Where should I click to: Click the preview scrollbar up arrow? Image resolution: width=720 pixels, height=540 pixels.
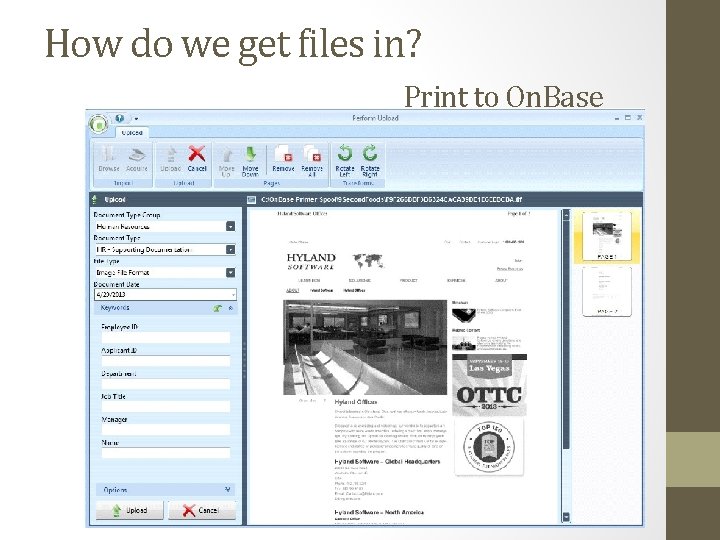pyautogui.click(x=566, y=214)
